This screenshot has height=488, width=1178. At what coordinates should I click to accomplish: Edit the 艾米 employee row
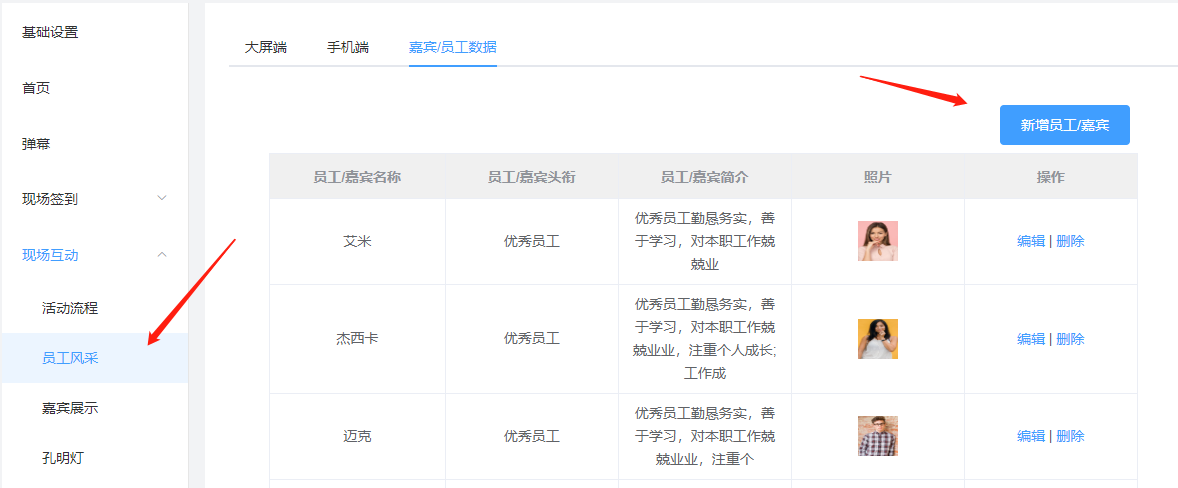1031,241
